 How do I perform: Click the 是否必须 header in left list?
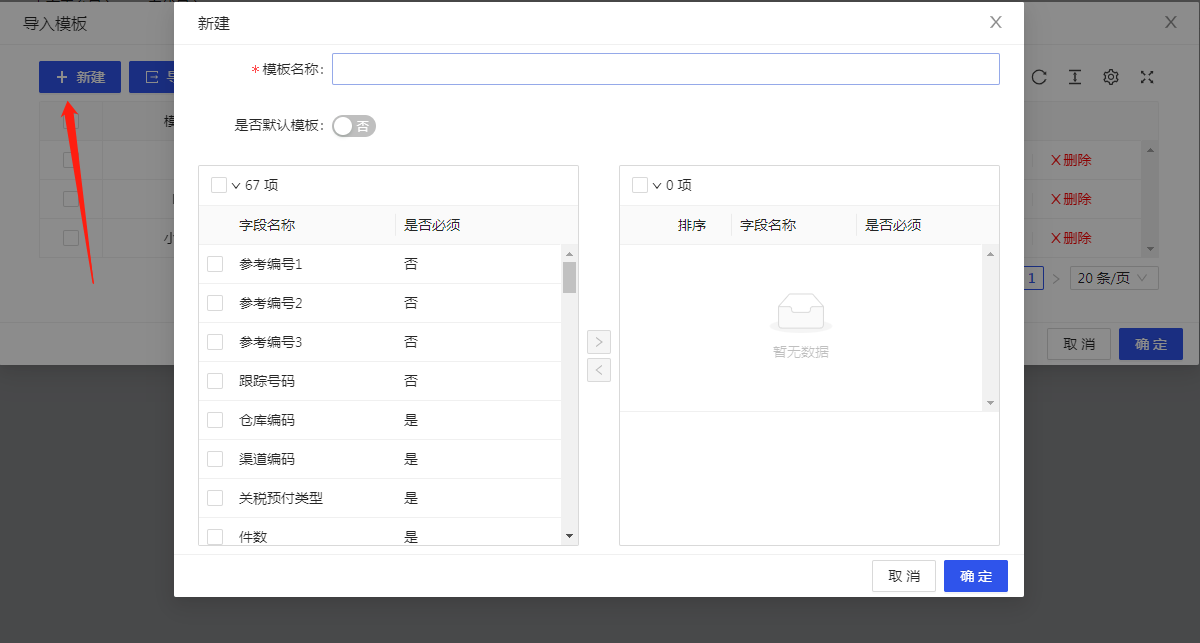pos(432,225)
